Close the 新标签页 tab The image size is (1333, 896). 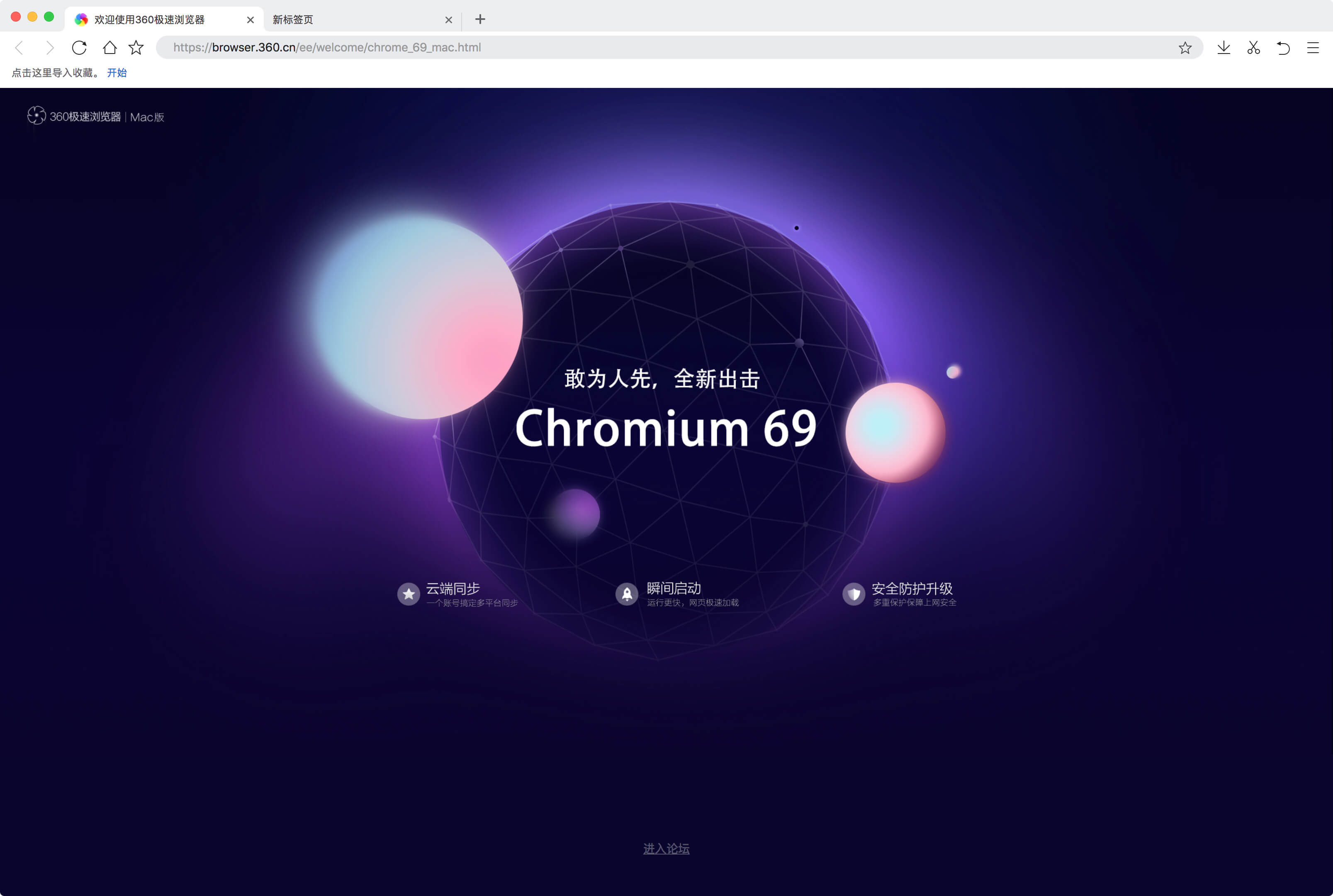pyautogui.click(x=448, y=20)
